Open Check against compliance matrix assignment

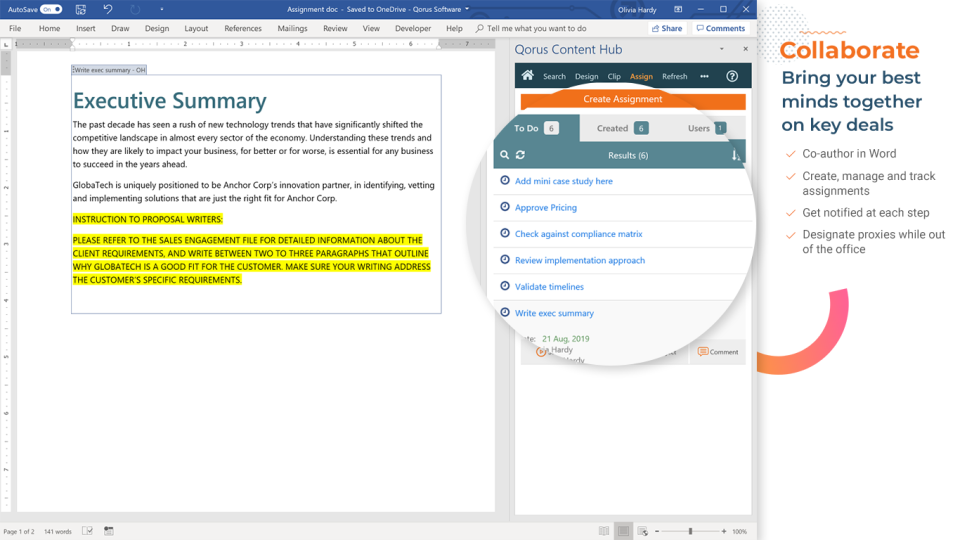pyautogui.click(x=578, y=234)
